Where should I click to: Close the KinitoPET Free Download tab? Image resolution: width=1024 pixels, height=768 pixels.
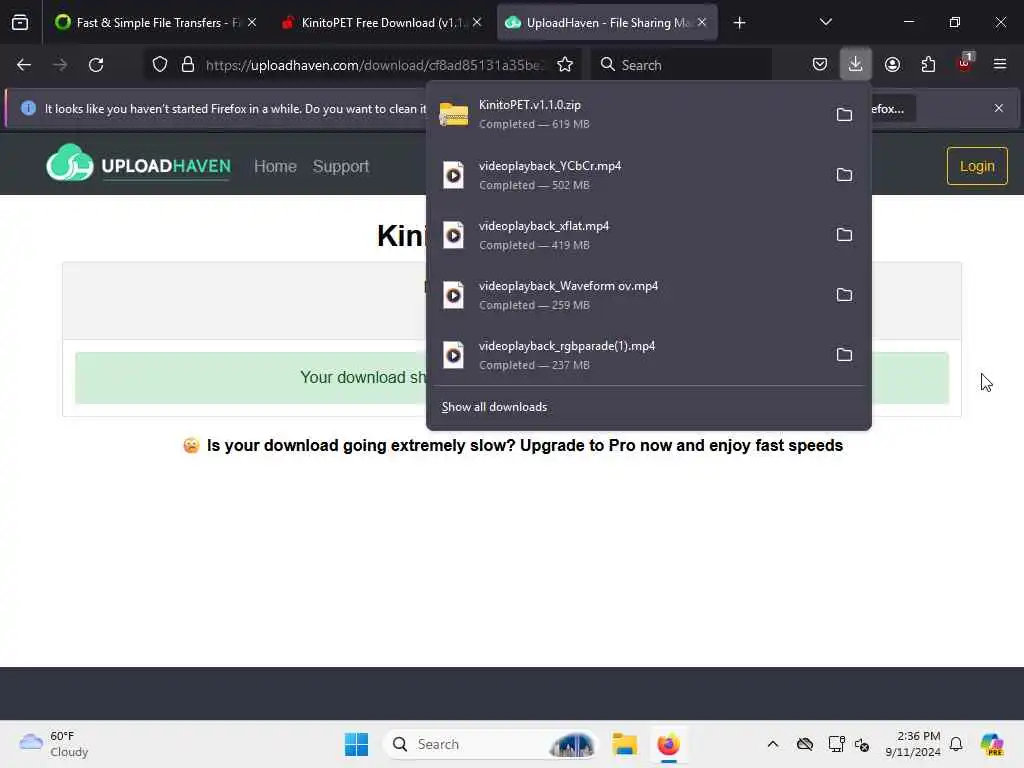click(477, 23)
